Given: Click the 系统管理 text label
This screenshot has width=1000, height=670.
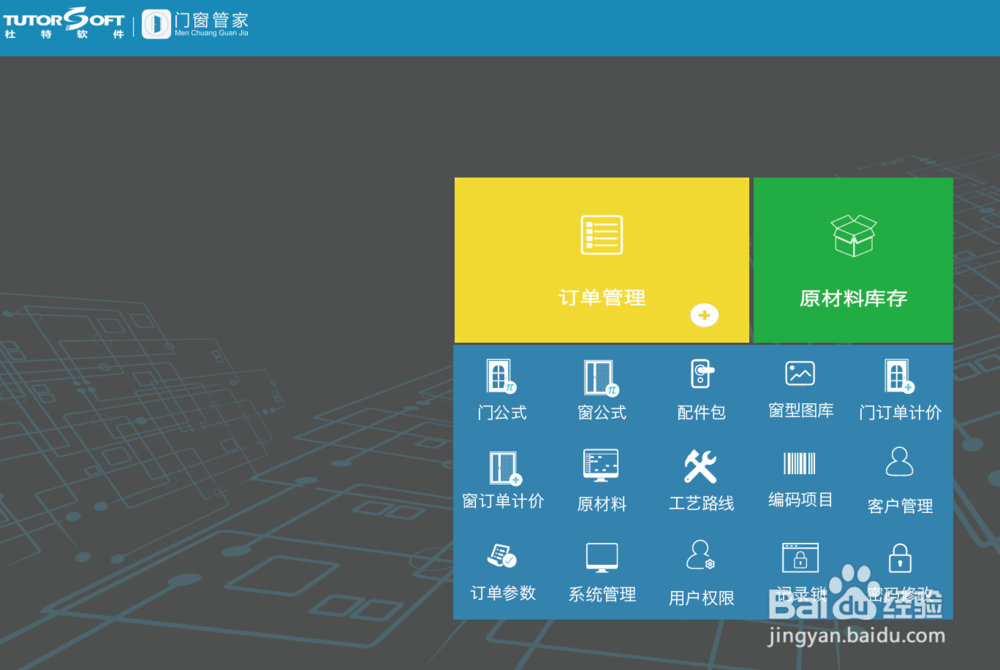Looking at the screenshot, I should coord(602,595).
